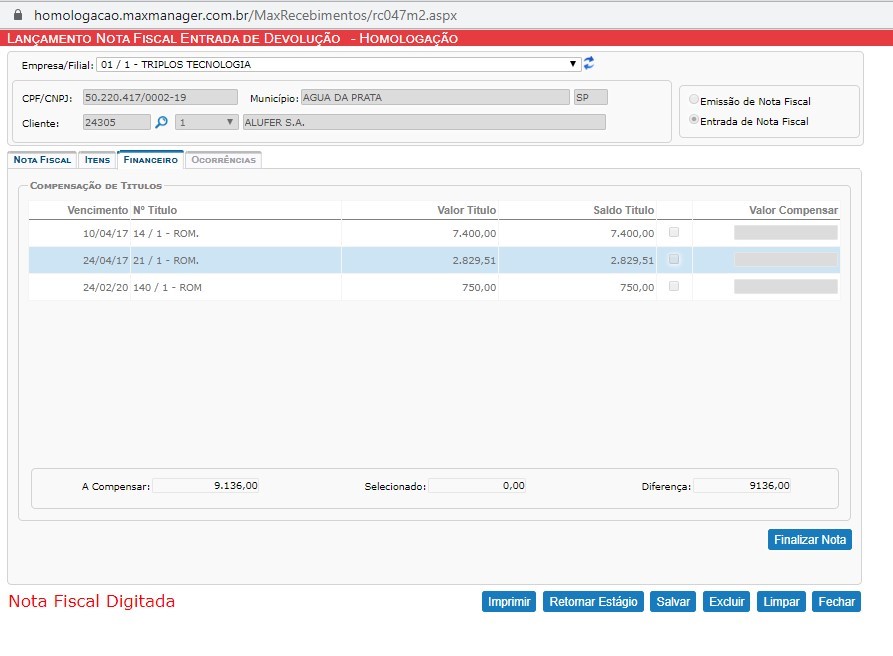Image resolution: width=893 pixels, height=656 pixels.
Task: Click the refresh icon beside Empresa/Filial
Action: (x=589, y=63)
